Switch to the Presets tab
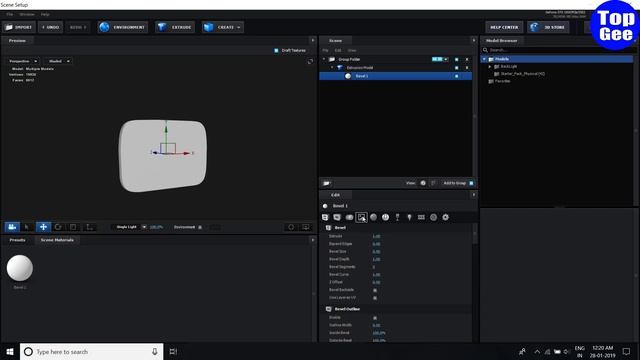 coord(18,240)
